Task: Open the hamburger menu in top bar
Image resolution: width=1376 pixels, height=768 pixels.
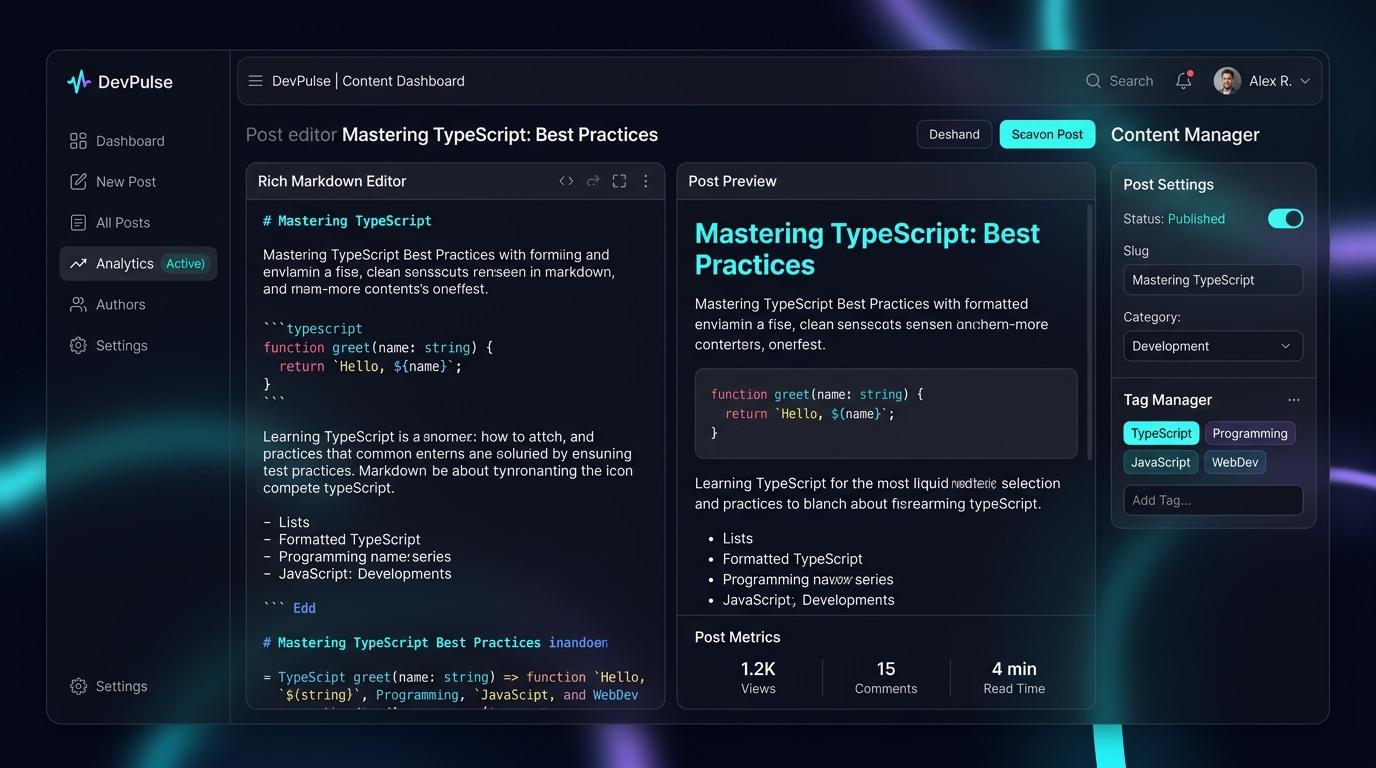Action: tap(256, 81)
